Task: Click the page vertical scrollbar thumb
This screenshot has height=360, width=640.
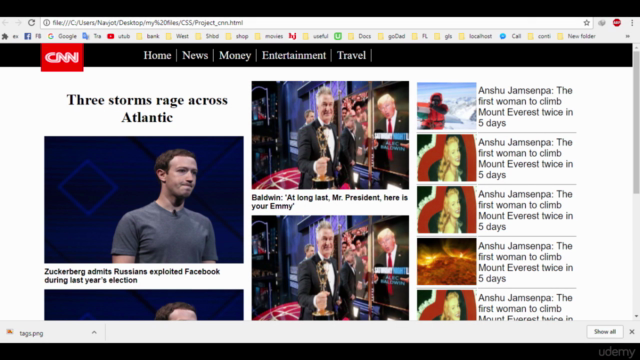Action: pos(636,122)
